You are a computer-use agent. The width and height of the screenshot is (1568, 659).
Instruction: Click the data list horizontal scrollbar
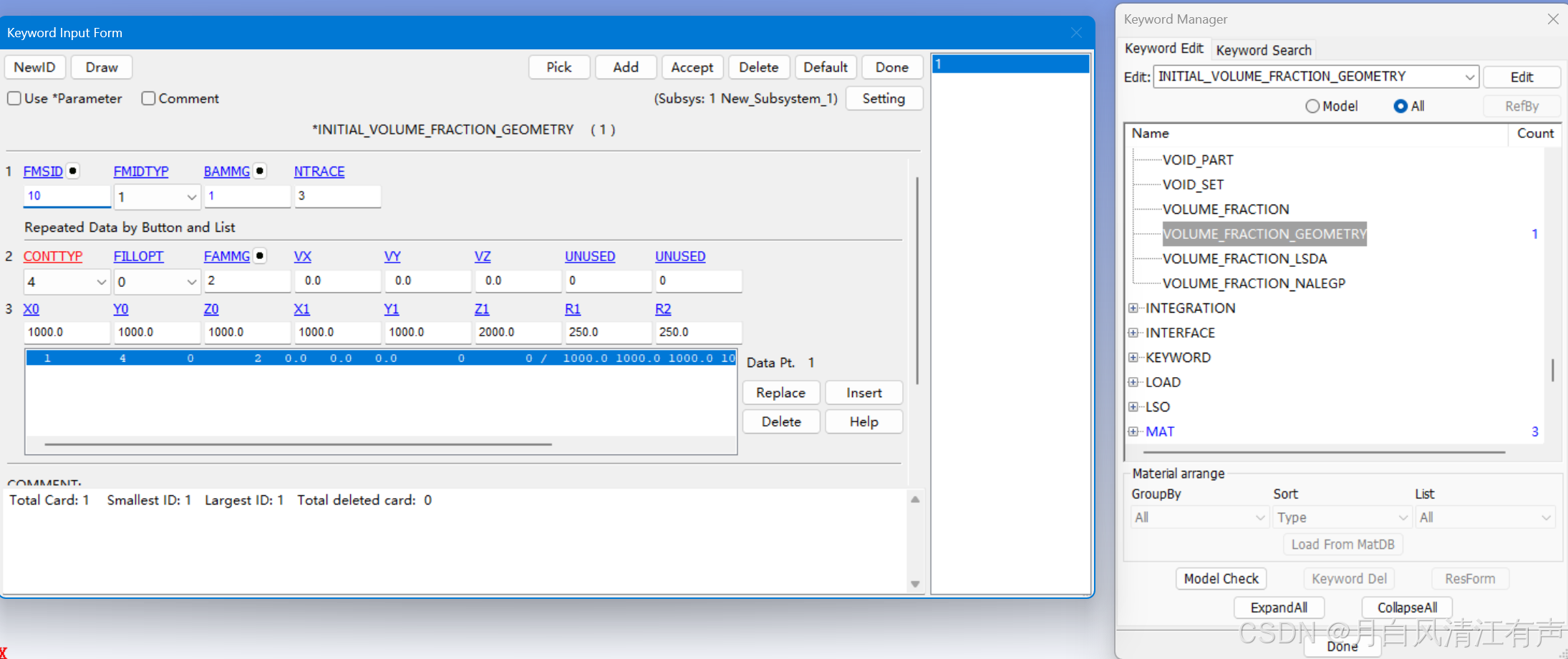point(298,444)
